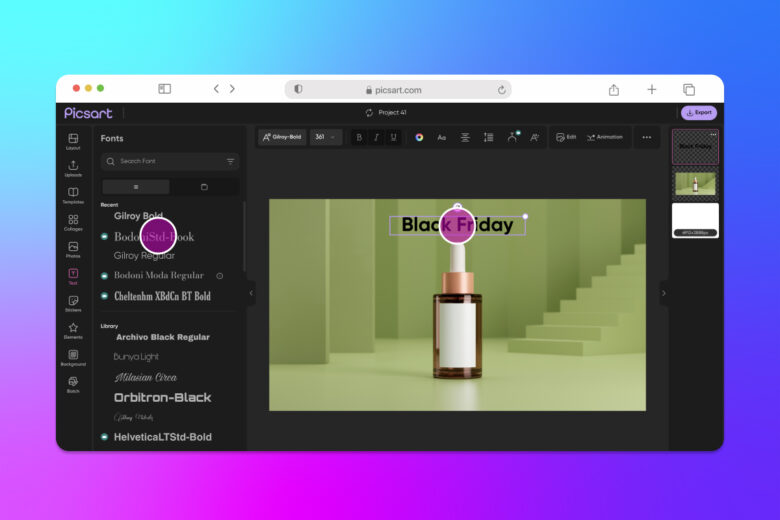Open the Stickers panel

click(x=73, y=304)
